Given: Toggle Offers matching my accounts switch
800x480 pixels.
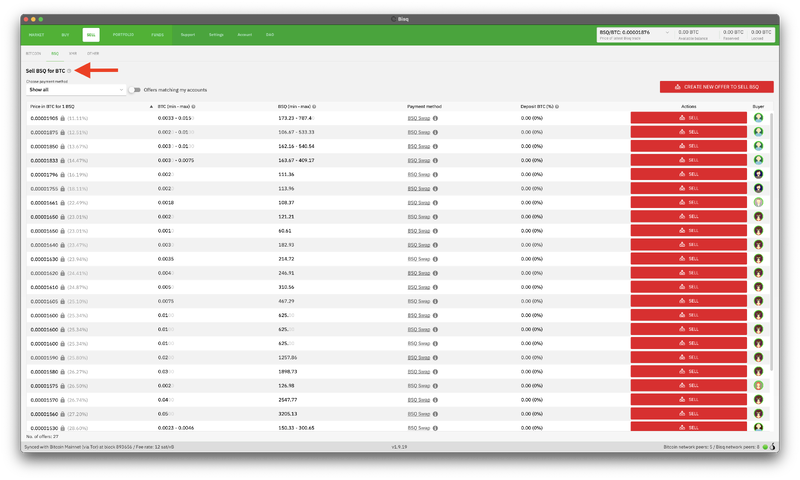Looking at the screenshot, I should click(x=134, y=89).
